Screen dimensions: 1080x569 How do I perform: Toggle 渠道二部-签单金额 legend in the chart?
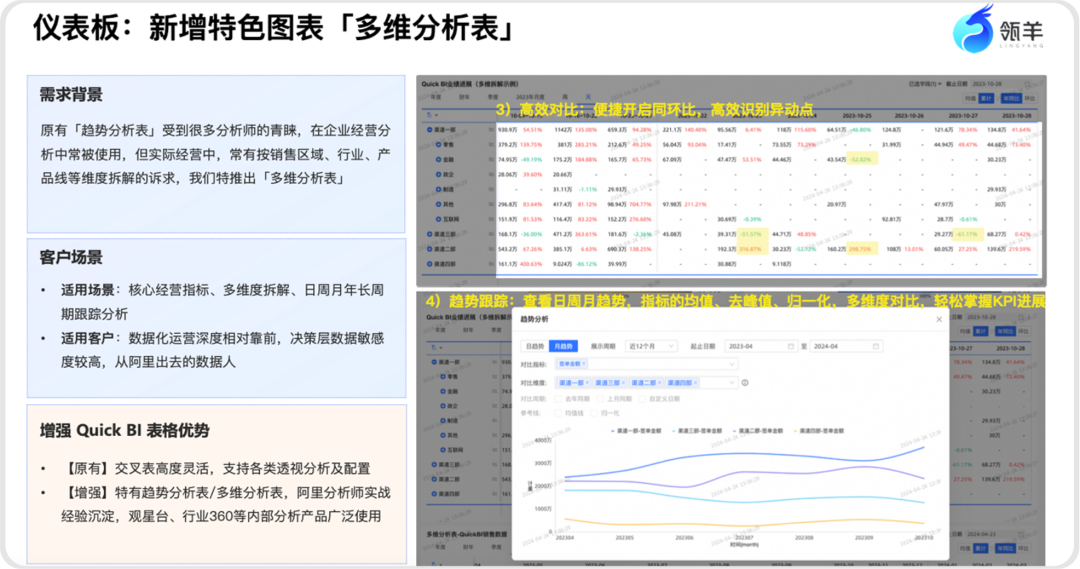758,431
